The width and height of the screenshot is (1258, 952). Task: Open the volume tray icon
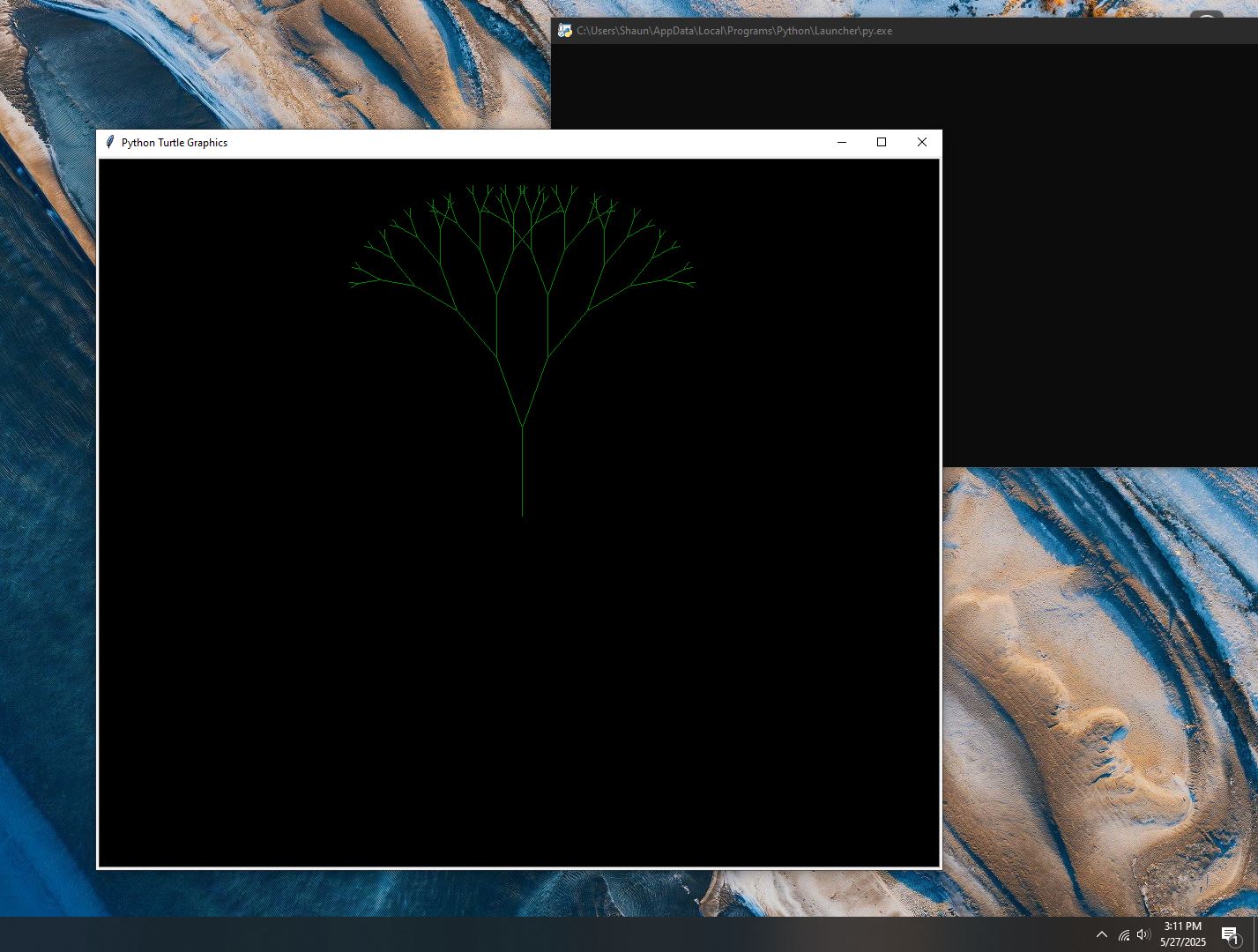coord(1144,934)
